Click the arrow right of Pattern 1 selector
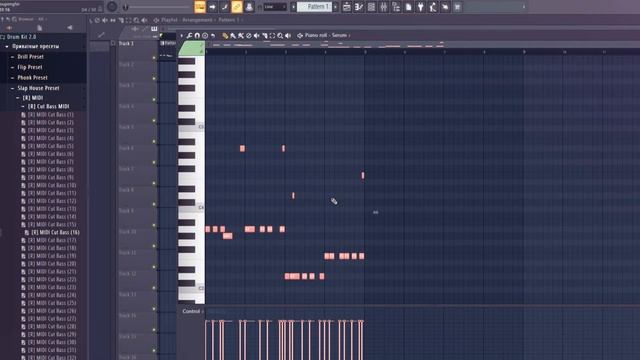Screen dimensions: 640x360 (336, 7)
